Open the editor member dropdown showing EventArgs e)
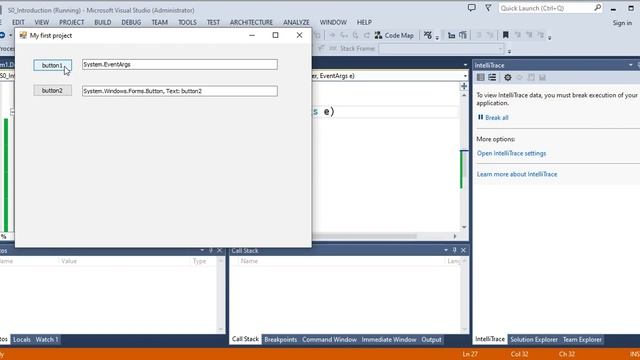Screen dimensions: 640x360 (465, 76)
